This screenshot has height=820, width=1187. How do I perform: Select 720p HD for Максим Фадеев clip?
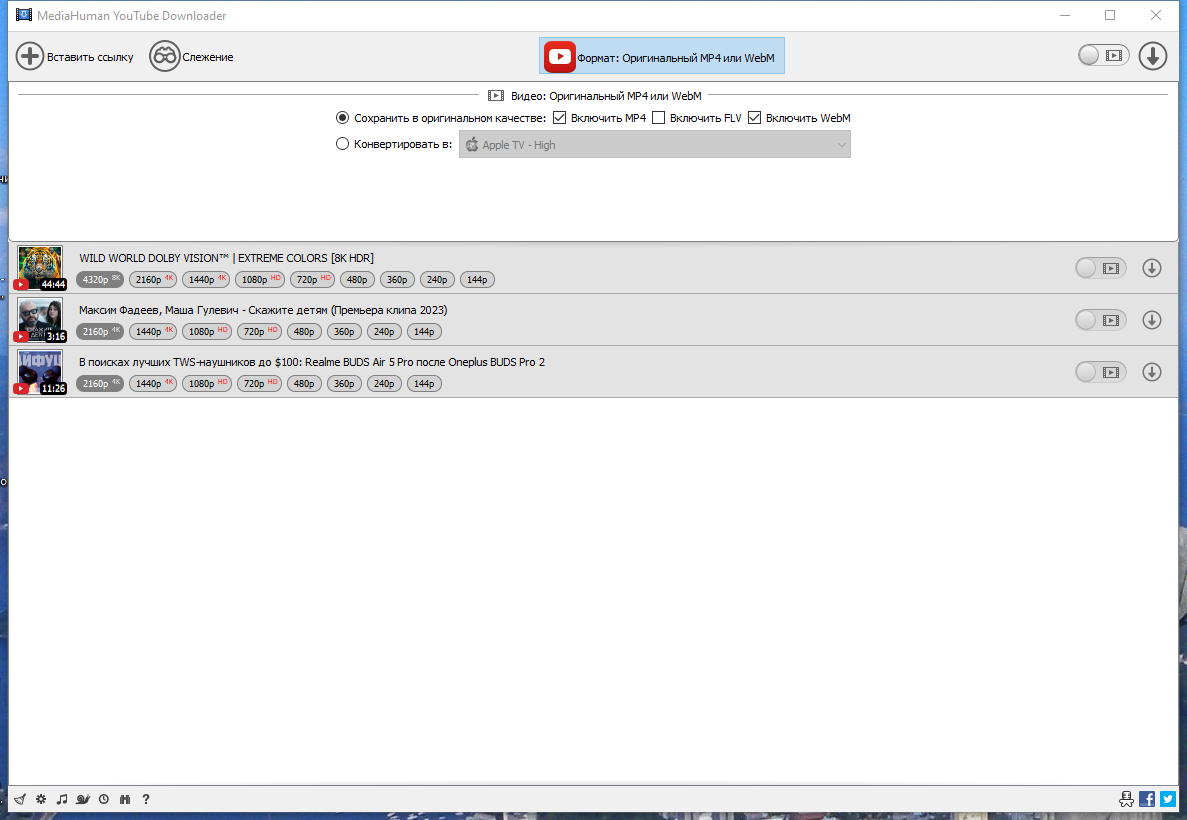[259, 332]
